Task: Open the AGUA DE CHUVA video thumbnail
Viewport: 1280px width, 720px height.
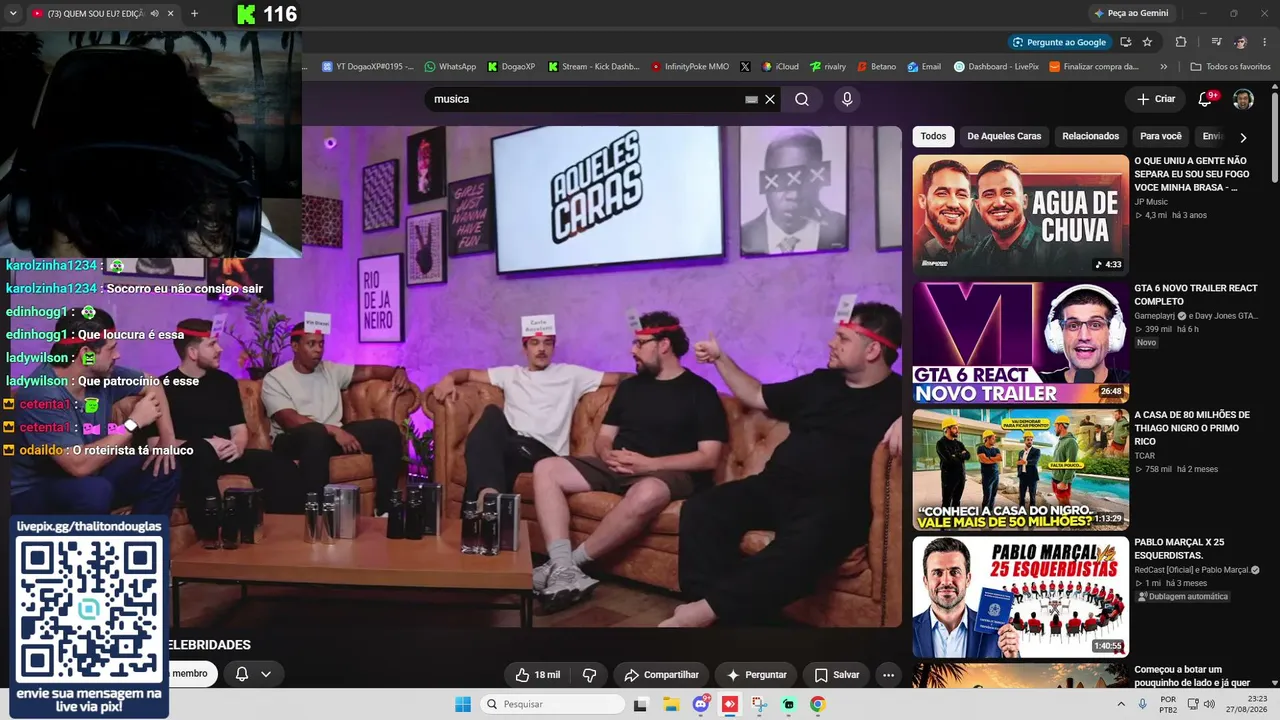Action: click(1020, 215)
